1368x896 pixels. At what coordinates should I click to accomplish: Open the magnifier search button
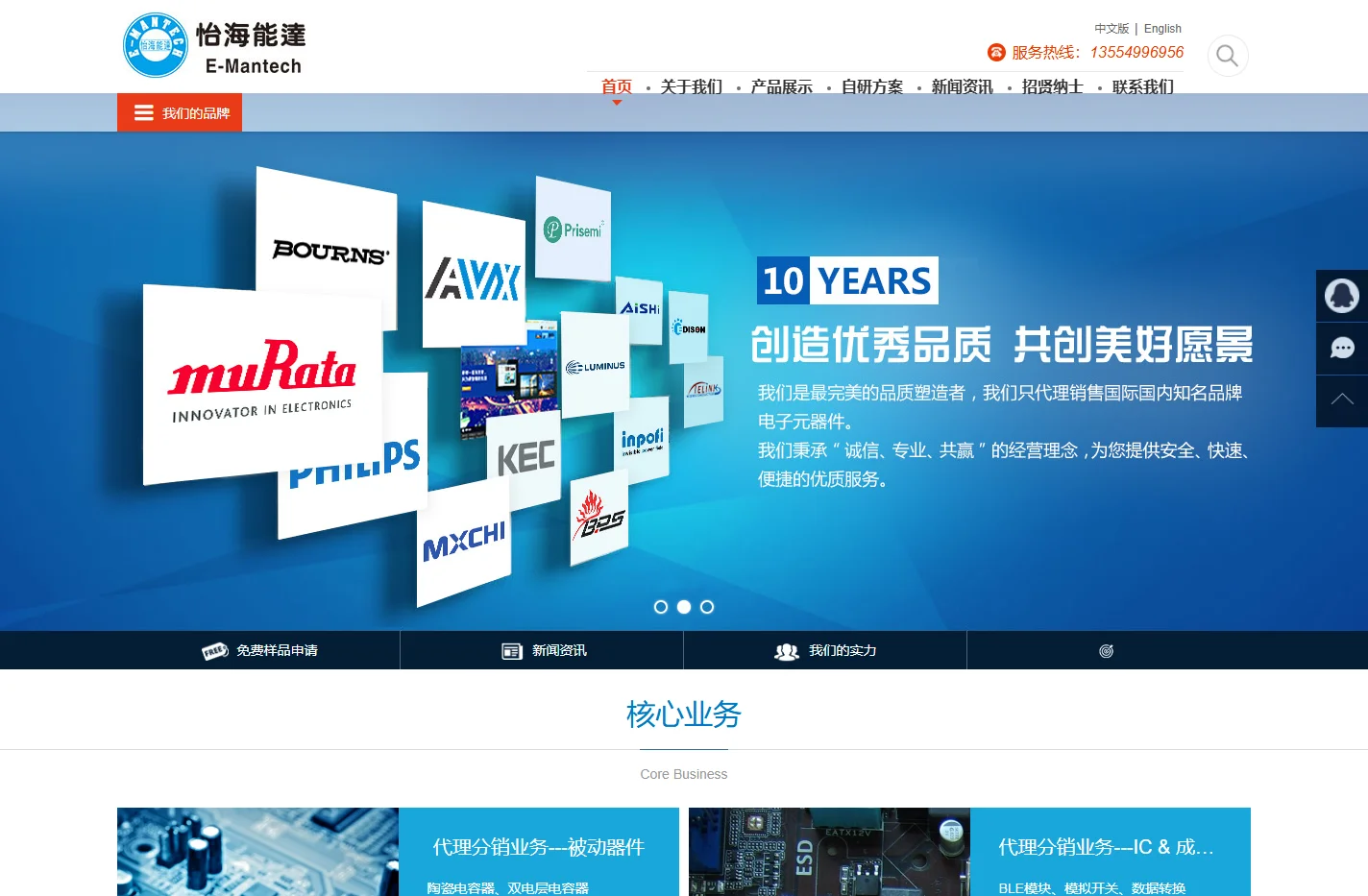click(x=1227, y=56)
